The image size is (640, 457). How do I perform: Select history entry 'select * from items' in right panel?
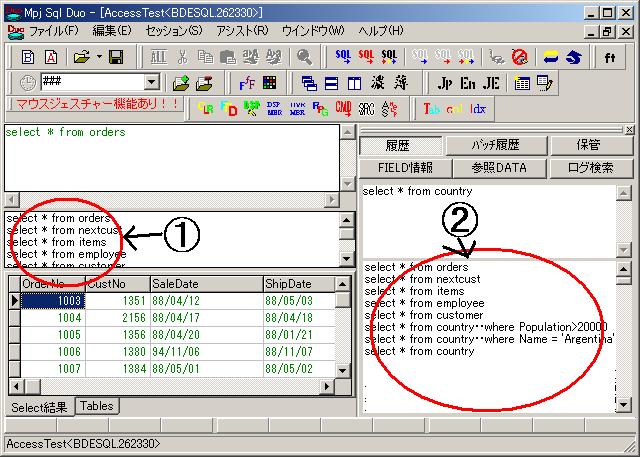click(414, 291)
